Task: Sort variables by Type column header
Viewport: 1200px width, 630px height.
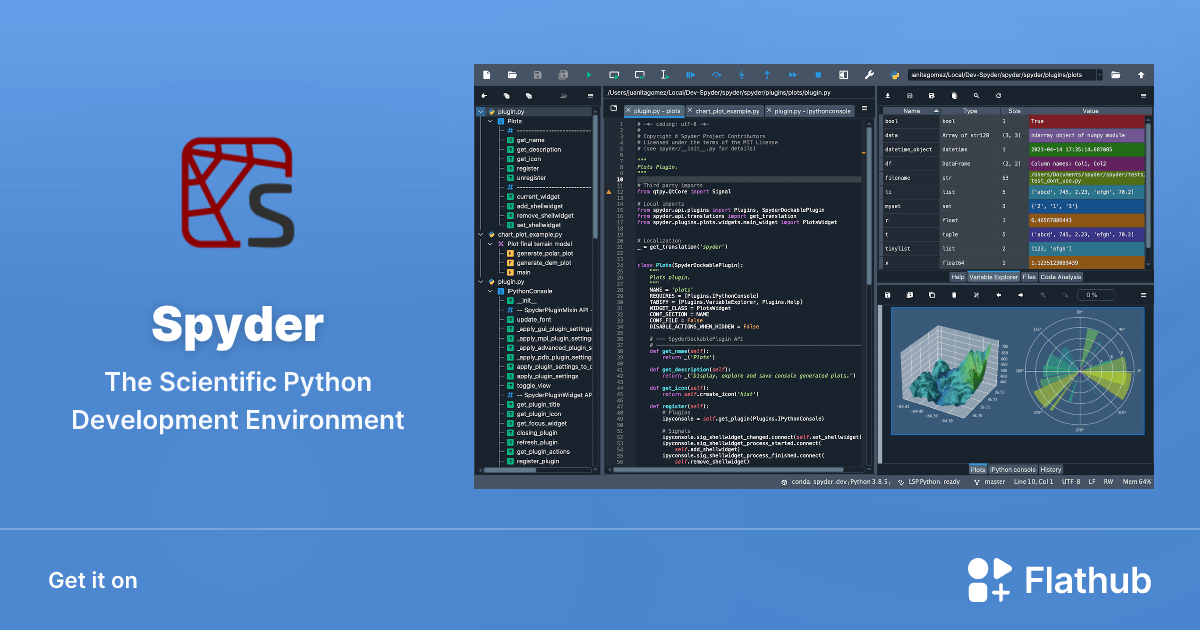Action: (970, 111)
